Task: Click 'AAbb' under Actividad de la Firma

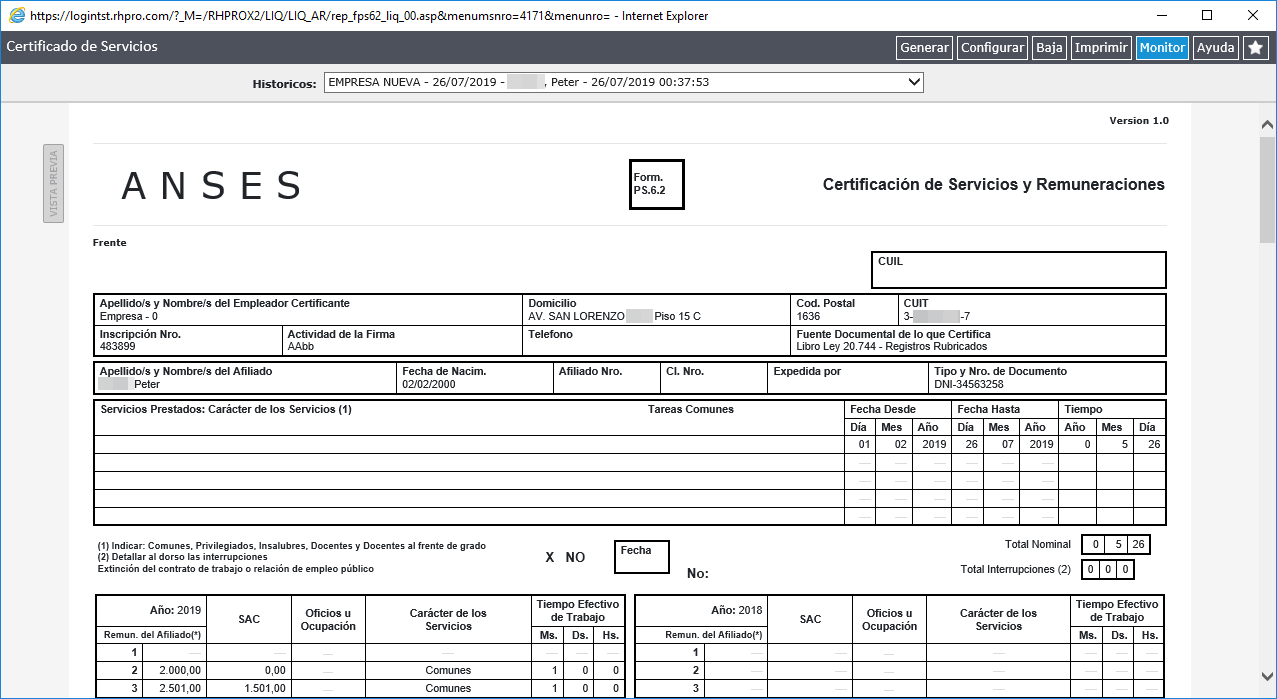Action: pos(301,346)
